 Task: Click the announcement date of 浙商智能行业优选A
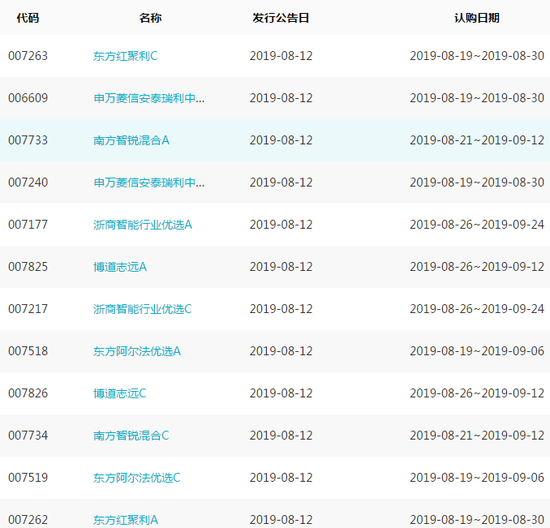pyautogui.click(x=281, y=224)
